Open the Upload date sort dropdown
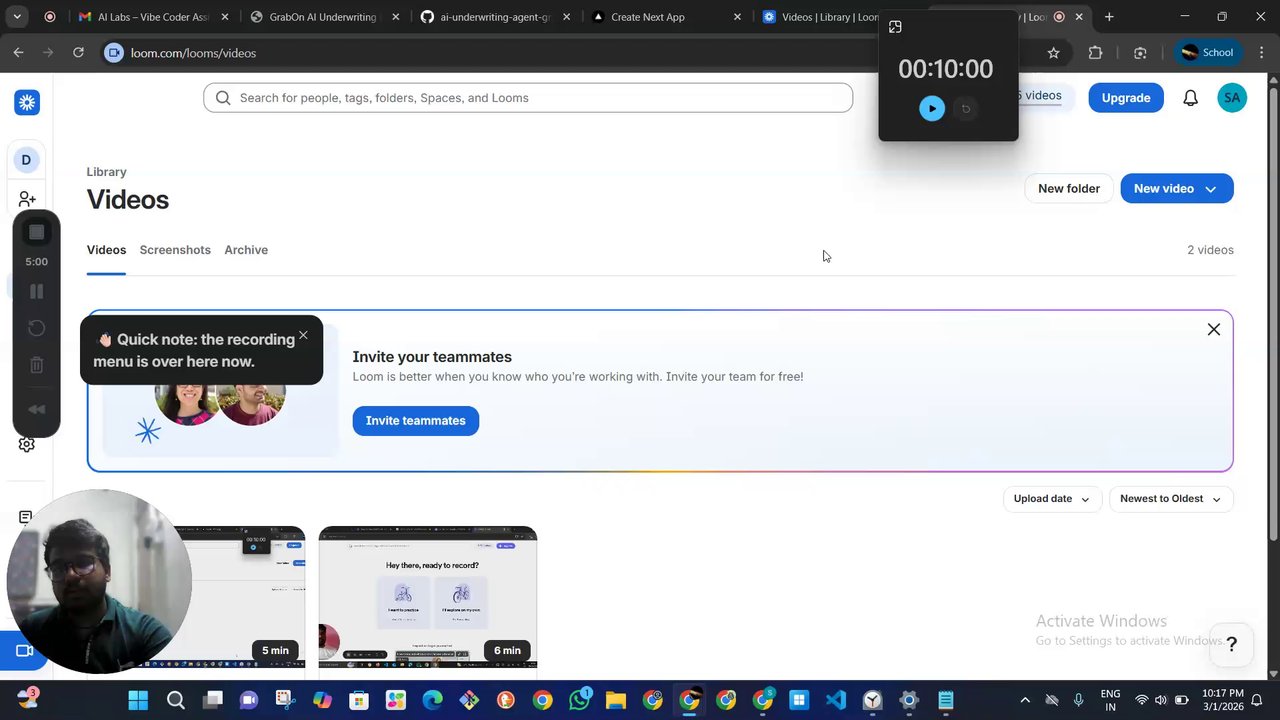This screenshot has height=720, width=1280. pos(1052,499)
